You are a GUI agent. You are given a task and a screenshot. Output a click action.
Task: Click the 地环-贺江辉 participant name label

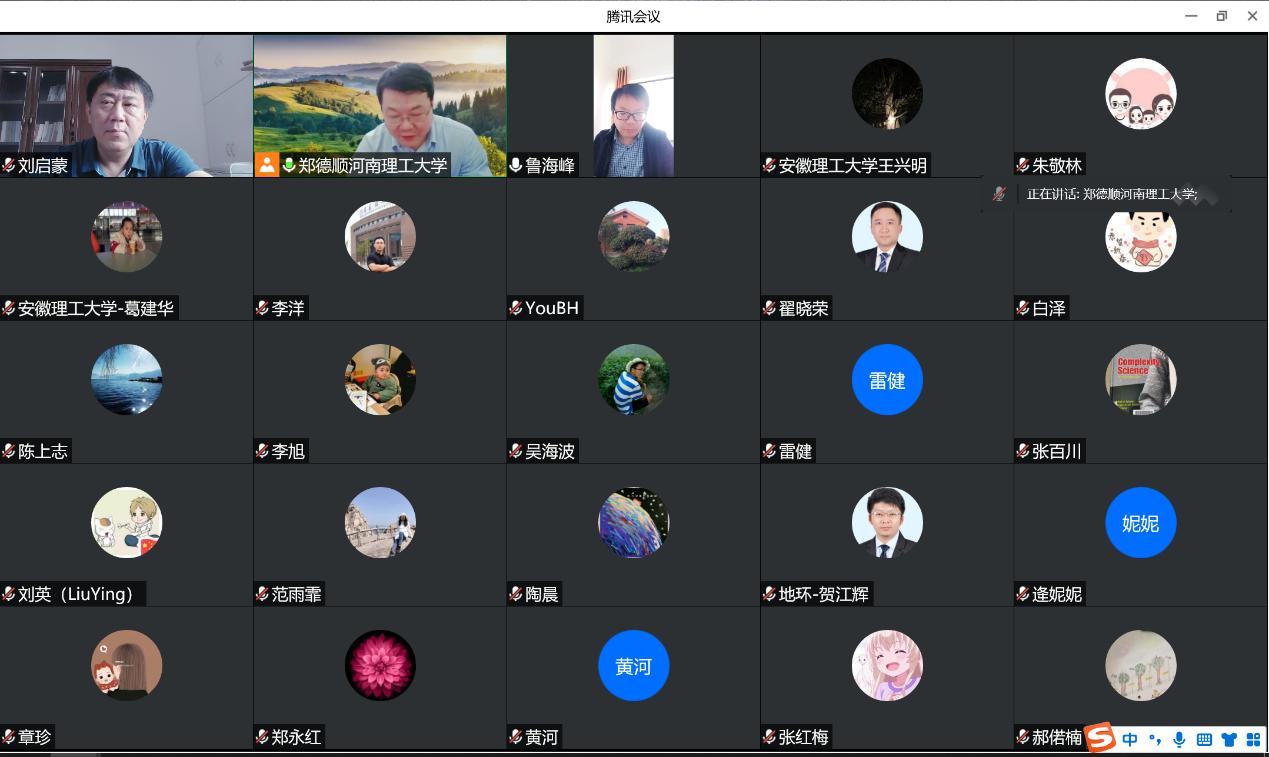click(x=824, y=594)
